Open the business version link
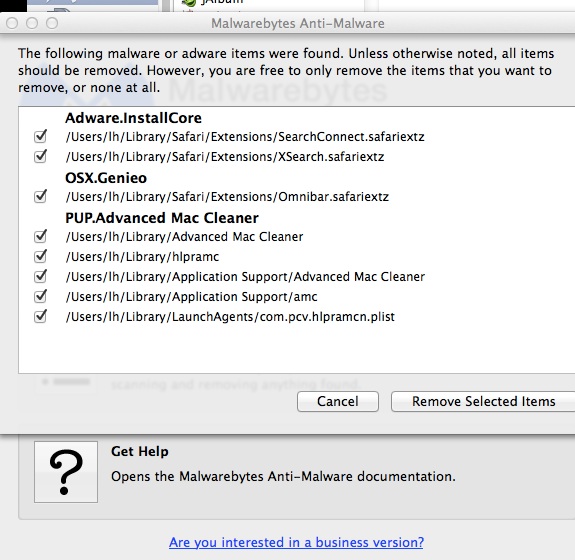 (x=296, y=542)
